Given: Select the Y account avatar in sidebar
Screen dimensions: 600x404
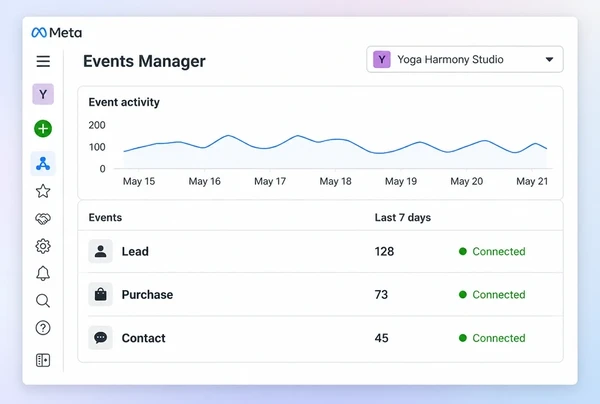Looking at the screenshot, I should [43, 94].
